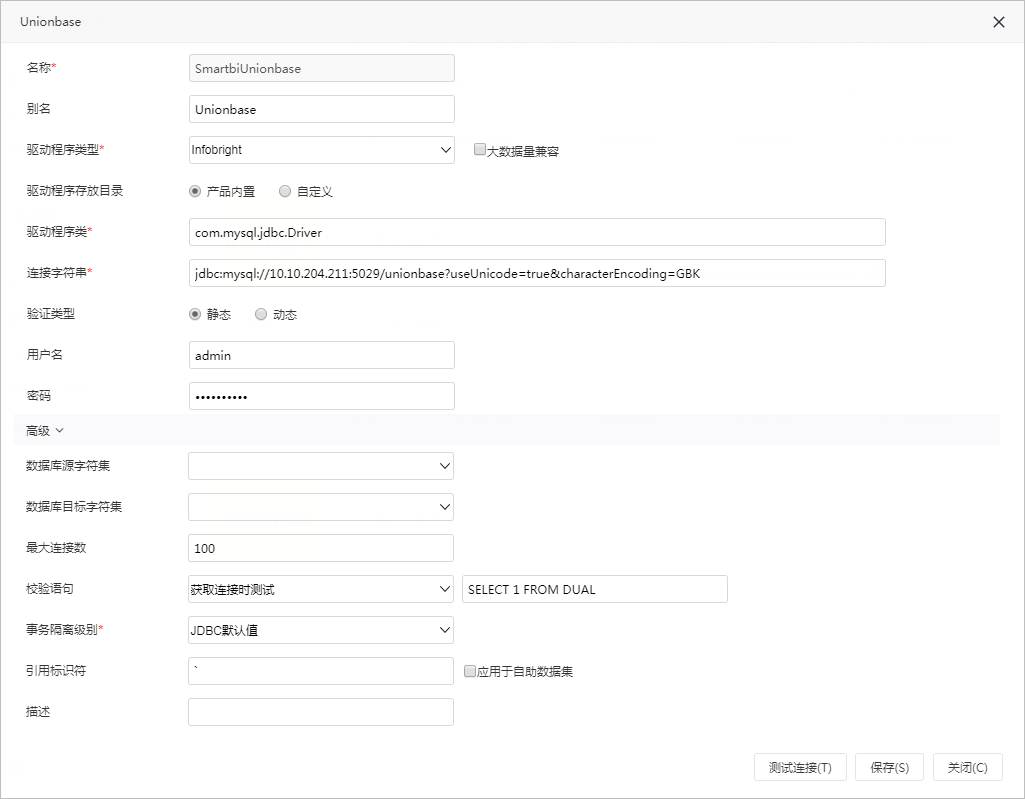Select the 自定义 driver directory radio option
Screen dimensions: 1025x799
tap(285, 192)
